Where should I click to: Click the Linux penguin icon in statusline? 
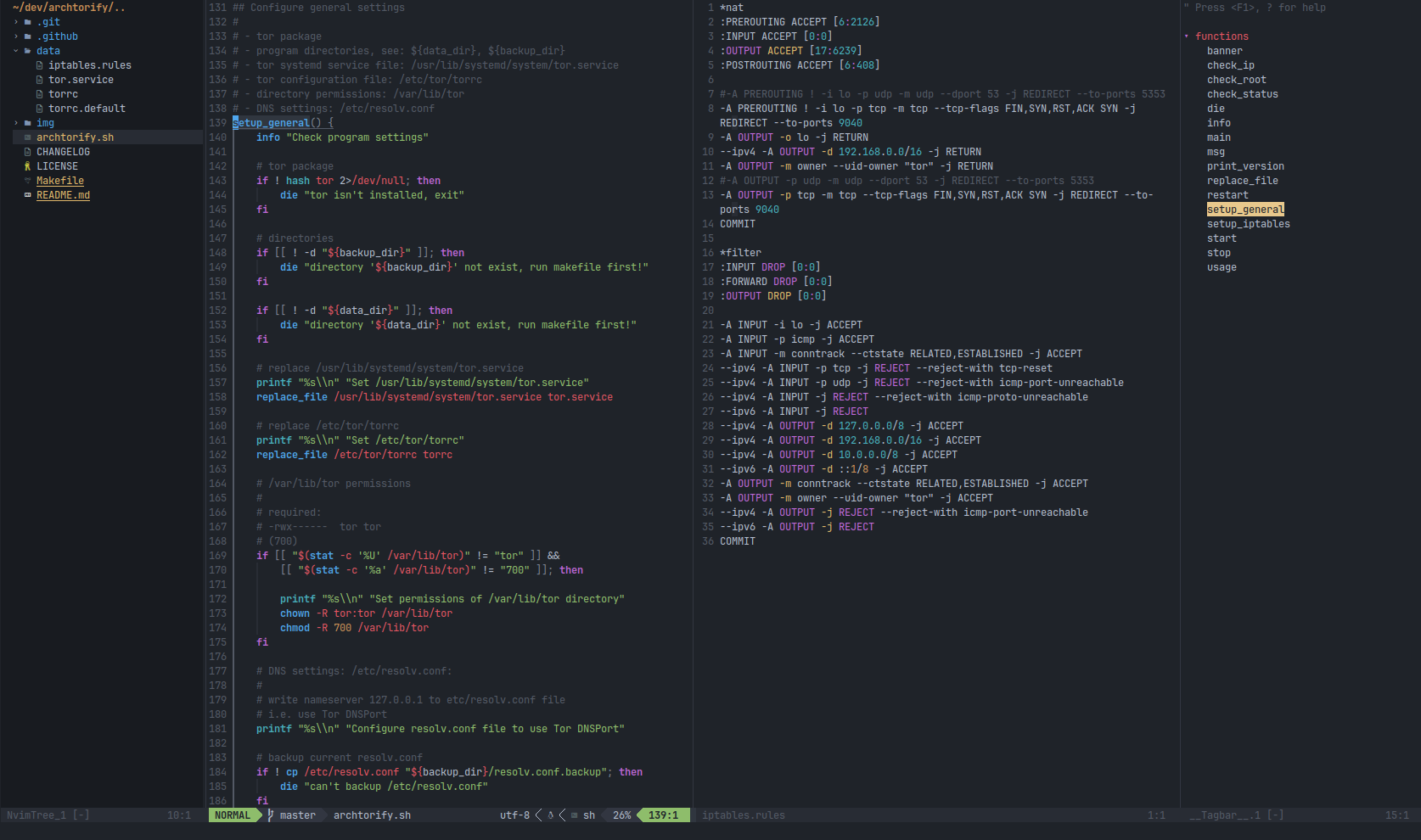point(551,815)
